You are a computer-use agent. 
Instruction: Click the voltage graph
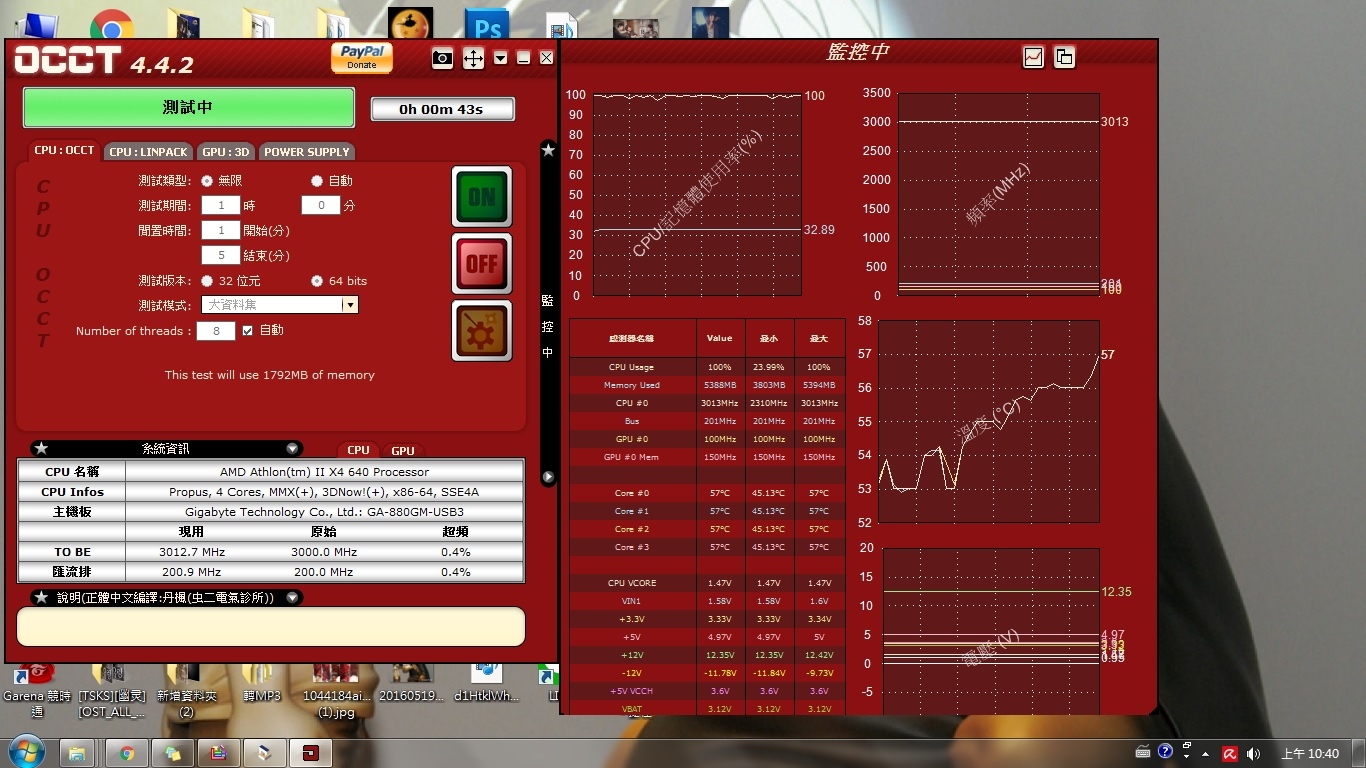click(x=989, y=631)
